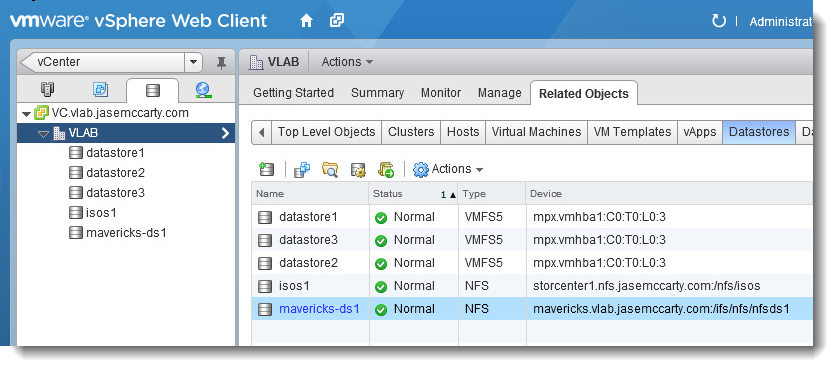Viewport: 838px width, 371px height.
Task: Click mavericks-ds1 row datastore icon in table
Action: [x=265, y=309]
